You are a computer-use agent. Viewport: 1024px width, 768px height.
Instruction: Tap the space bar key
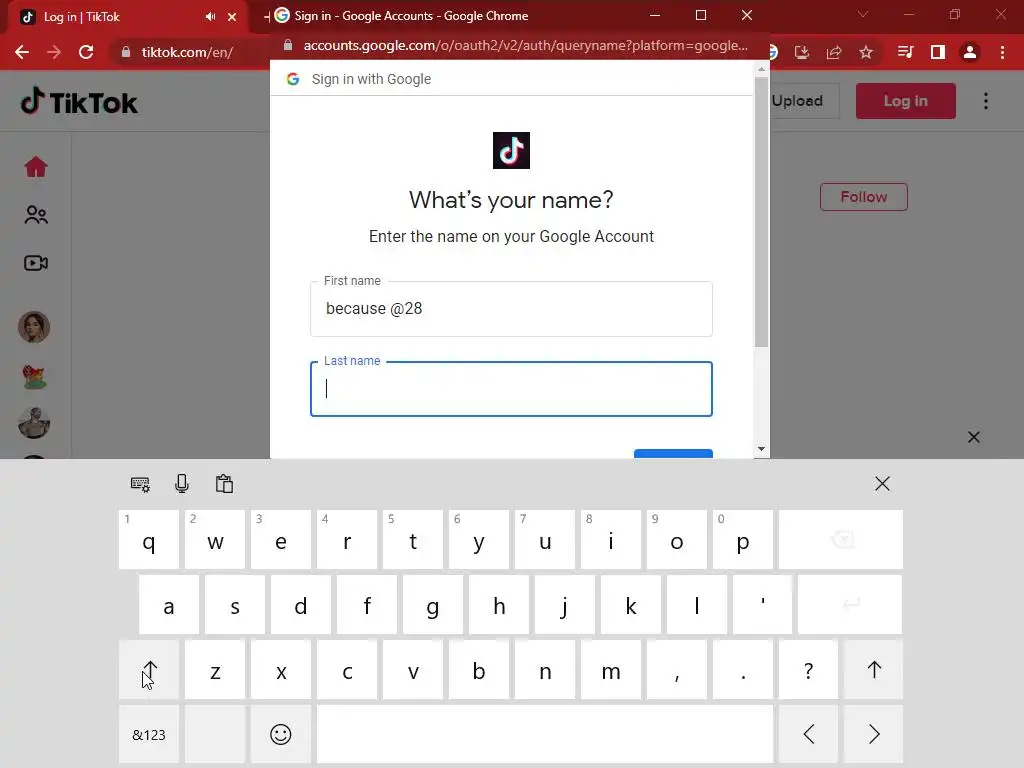545,734
